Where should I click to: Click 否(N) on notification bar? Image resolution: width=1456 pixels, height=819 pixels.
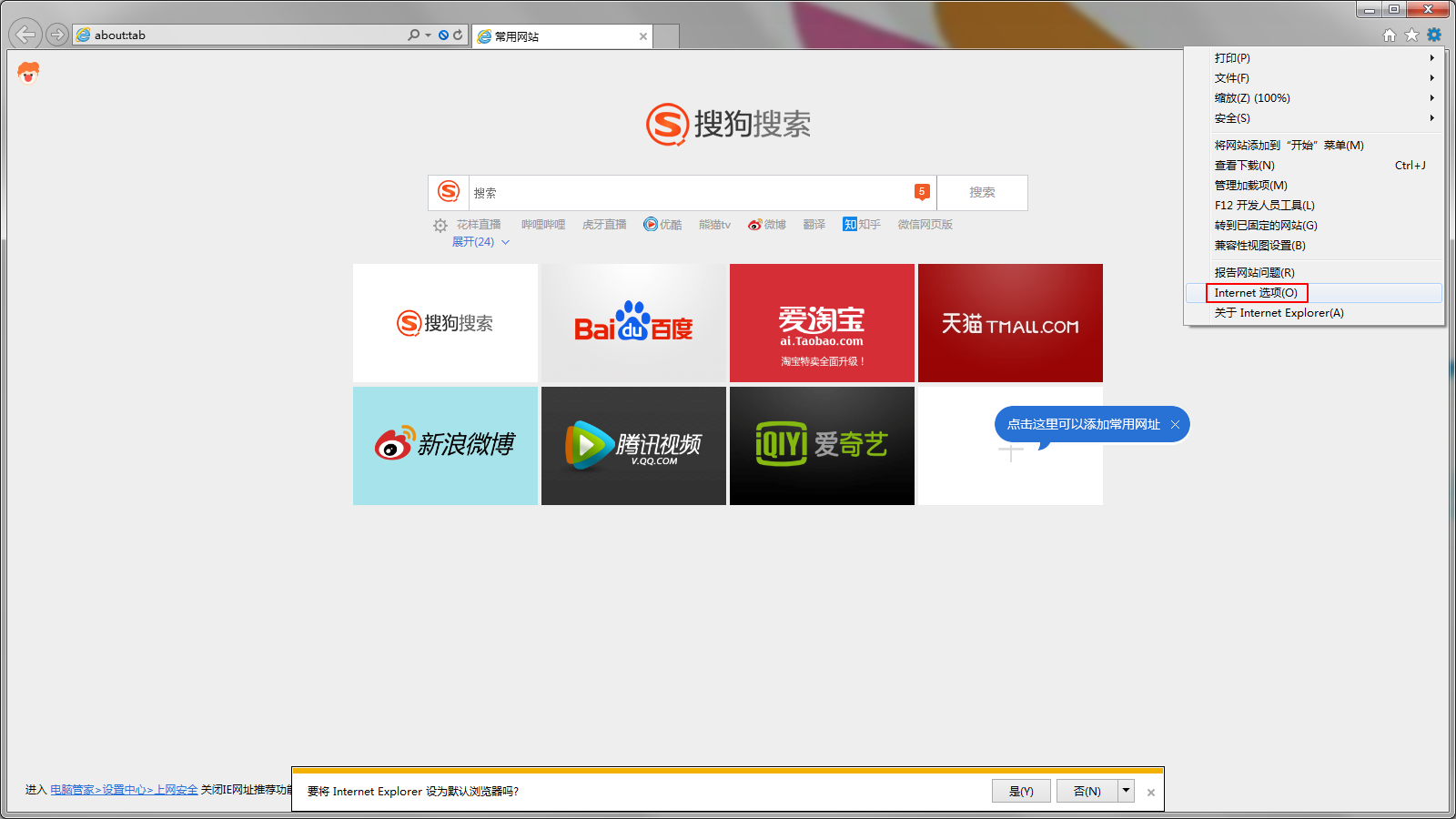[1087, 791]
